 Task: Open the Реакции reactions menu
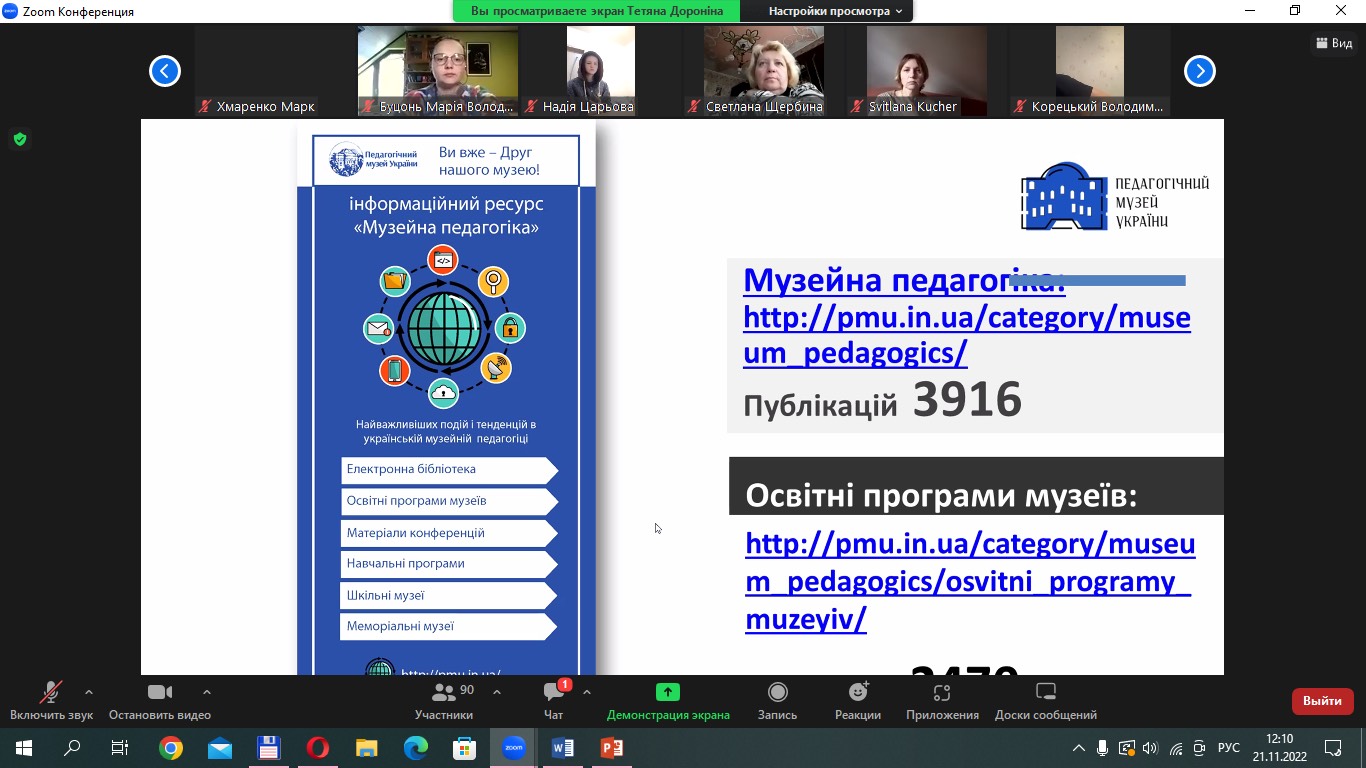point(857,700)
